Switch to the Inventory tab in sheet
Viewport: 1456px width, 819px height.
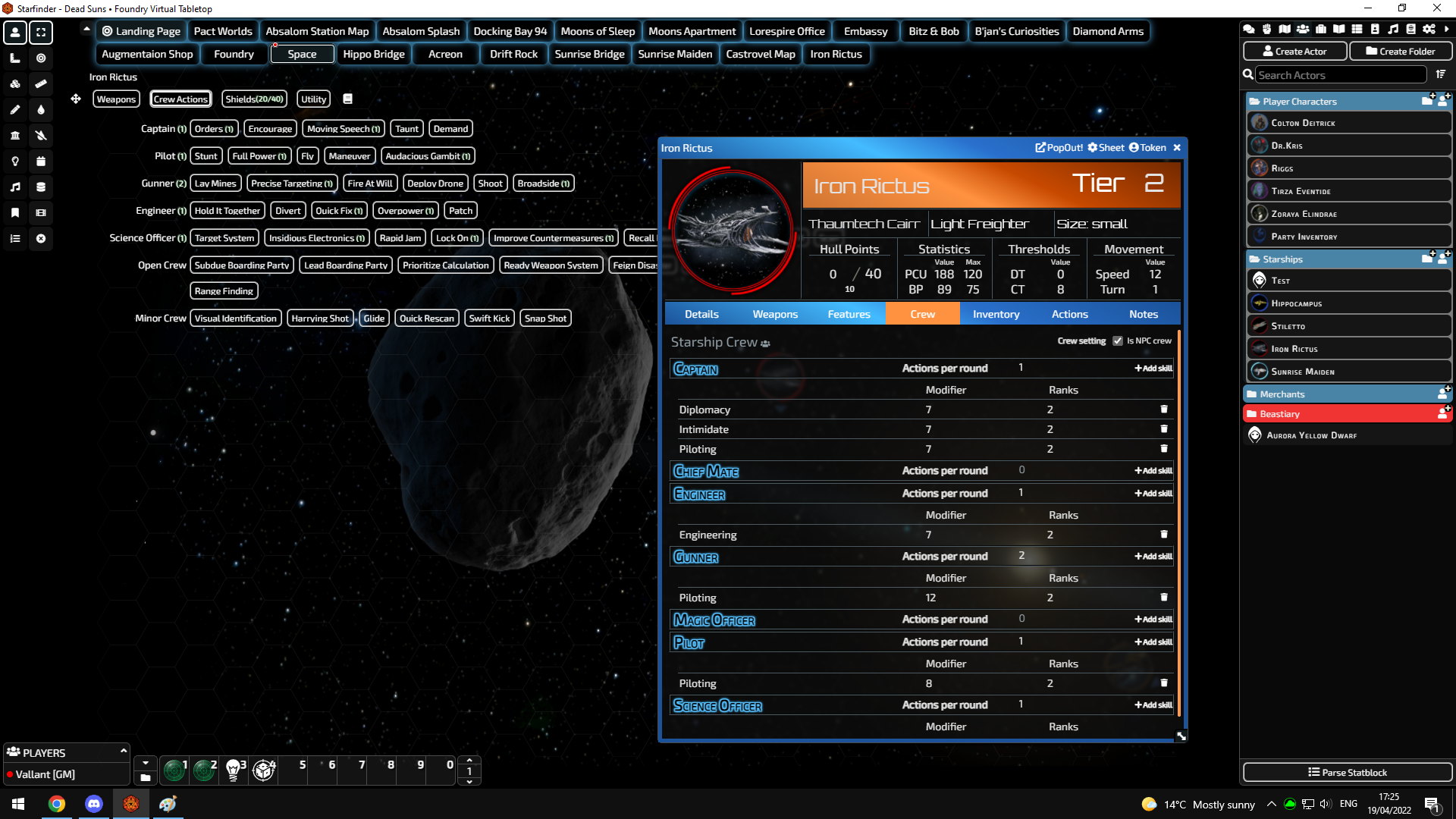996,314
